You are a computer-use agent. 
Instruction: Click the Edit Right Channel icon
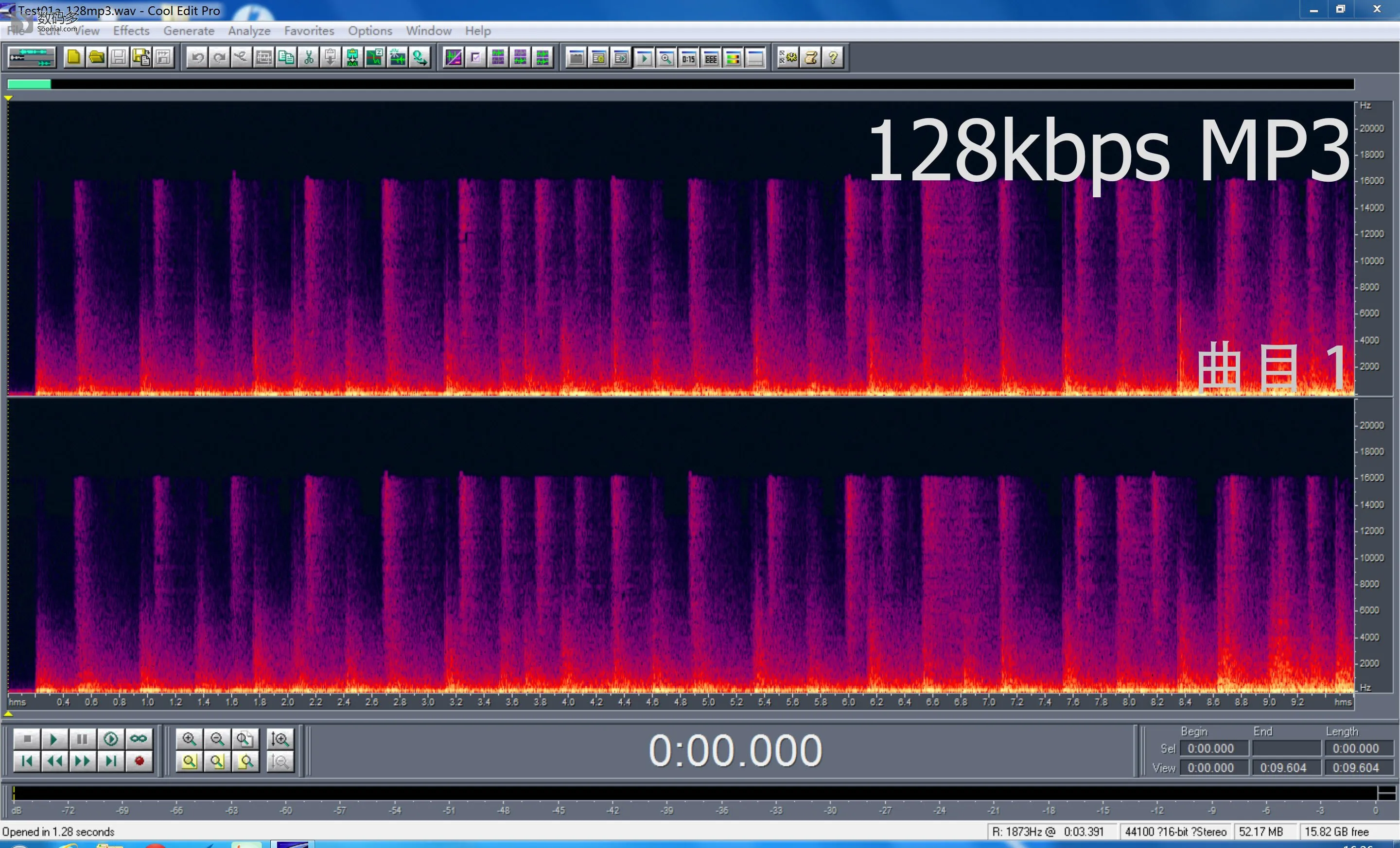click(521, 57)
